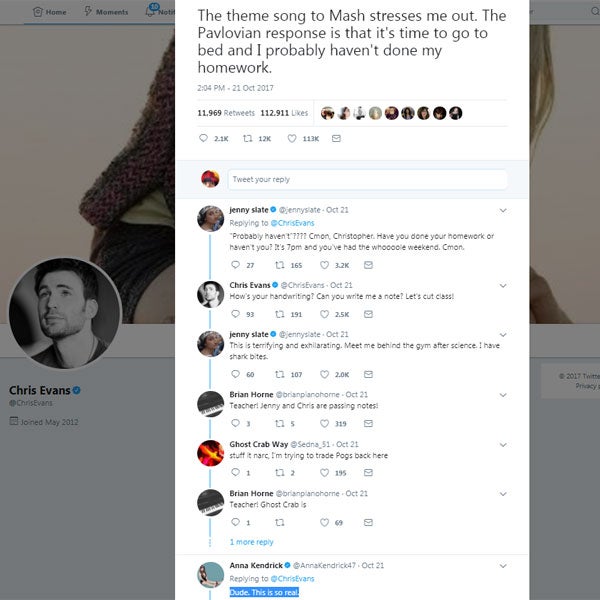Viewport: 600px width, 600px height.
Task: Open dropdown arrow on Chris Evans' reply
Action: tap(502, 286)
